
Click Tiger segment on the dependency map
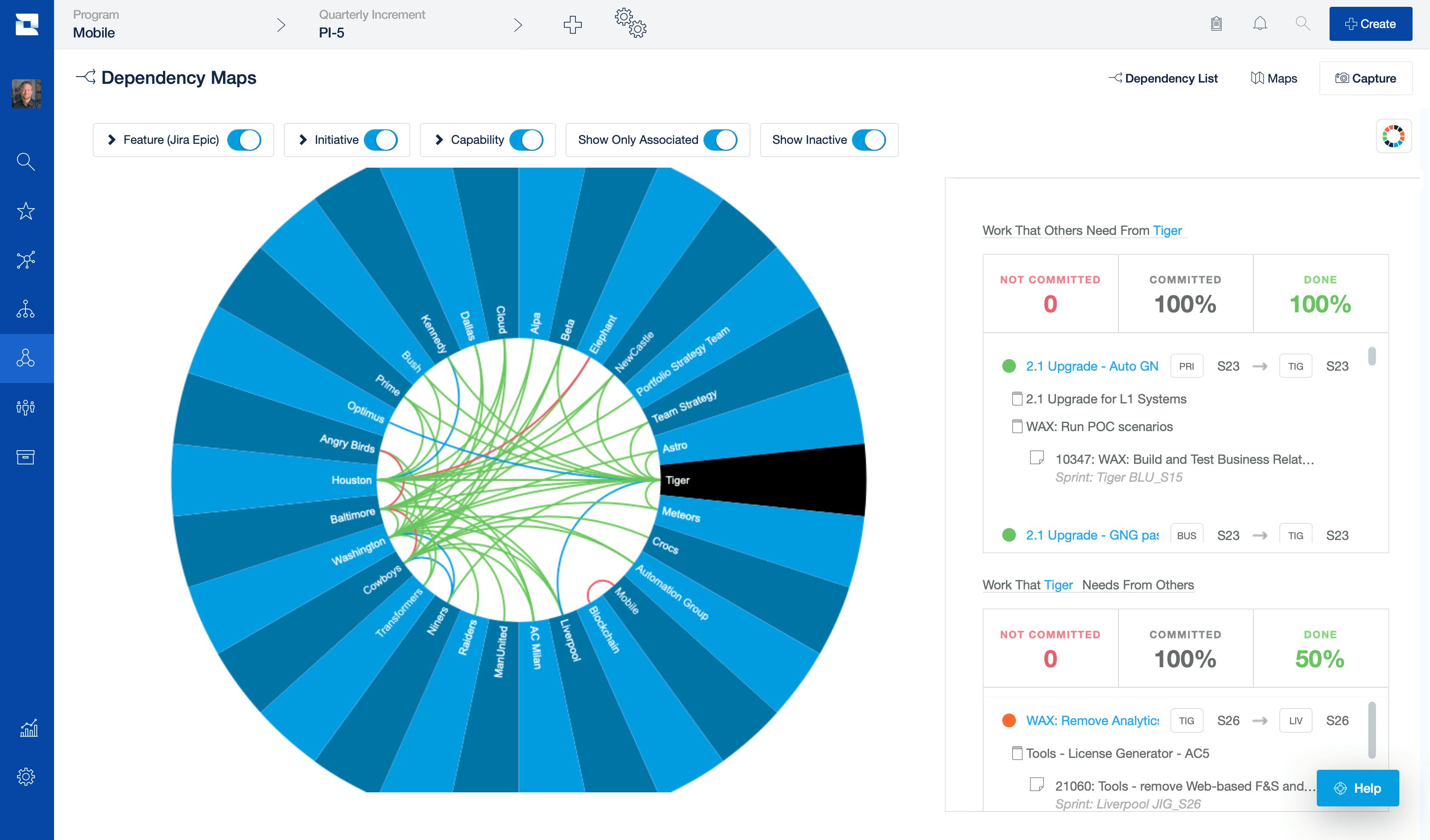tap(761, 481)
